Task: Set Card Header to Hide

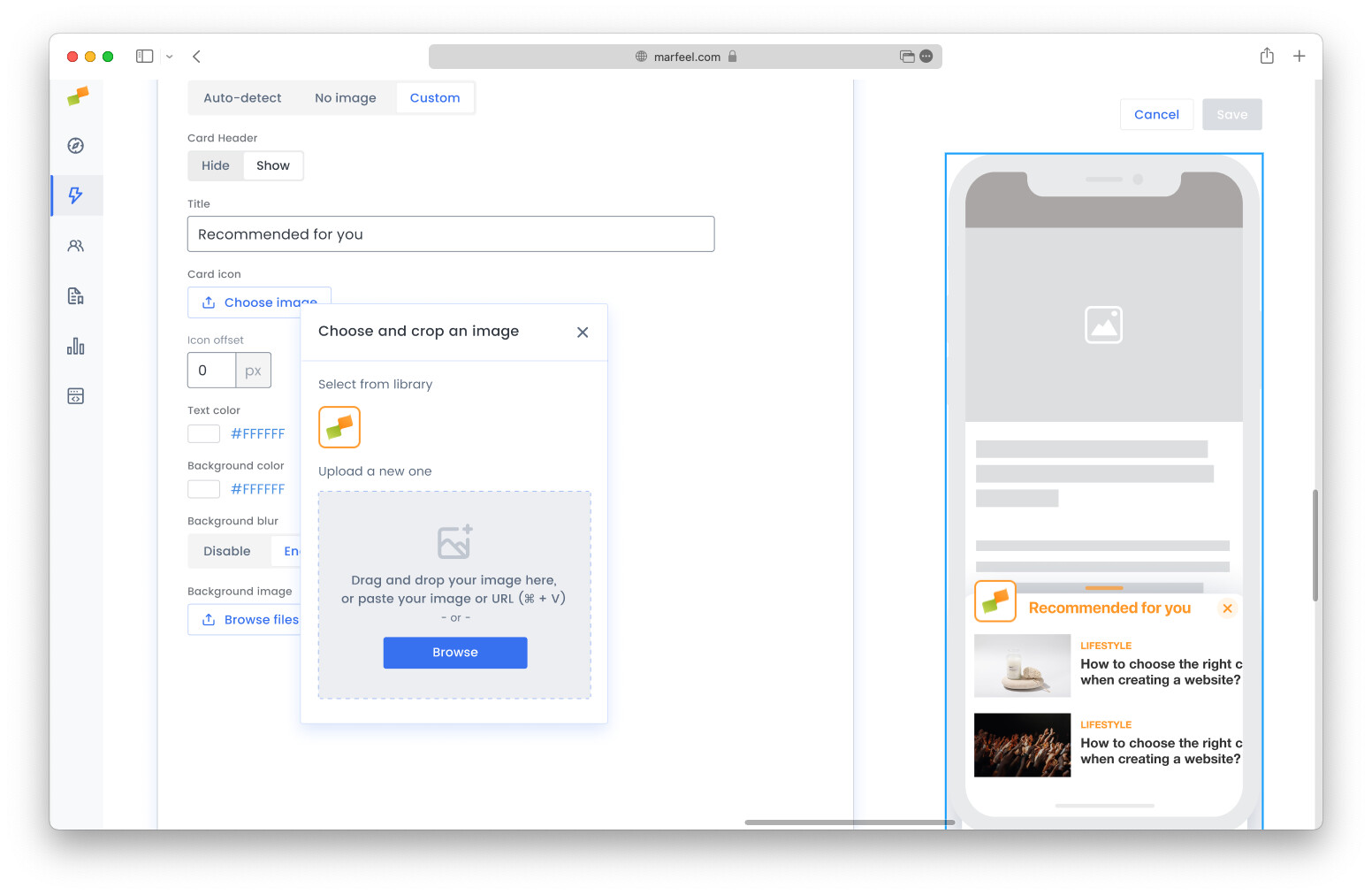Action: 215,166
